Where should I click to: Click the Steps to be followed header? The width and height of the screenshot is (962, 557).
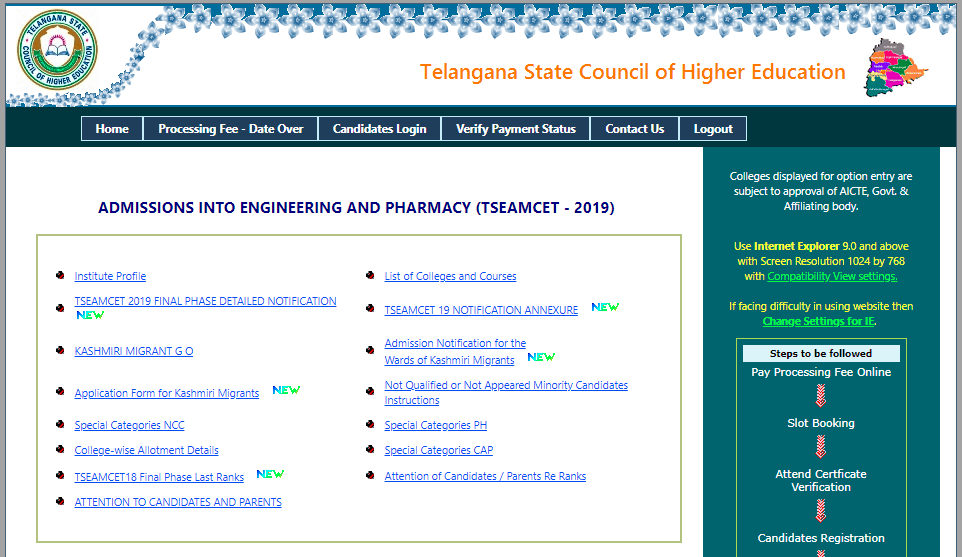coord(820,353)
